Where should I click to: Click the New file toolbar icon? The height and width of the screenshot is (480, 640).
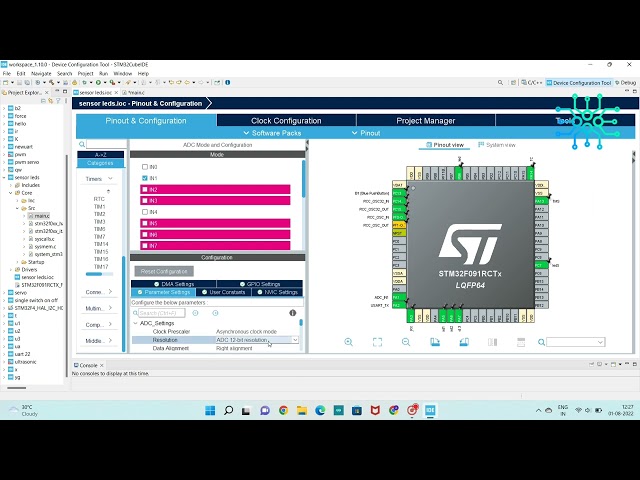tap(6, 82)
